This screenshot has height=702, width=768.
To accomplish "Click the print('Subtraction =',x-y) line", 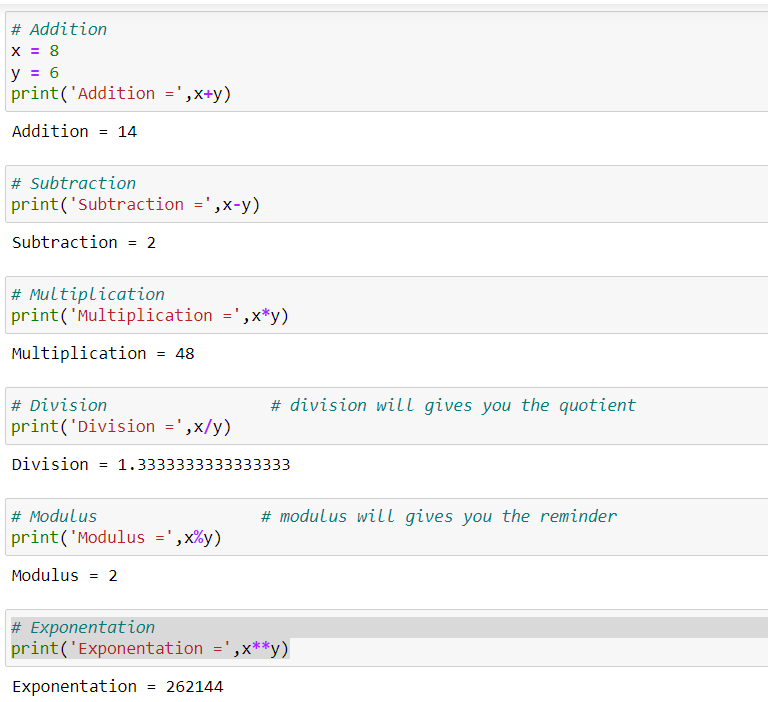I will (x=136, y=205).
